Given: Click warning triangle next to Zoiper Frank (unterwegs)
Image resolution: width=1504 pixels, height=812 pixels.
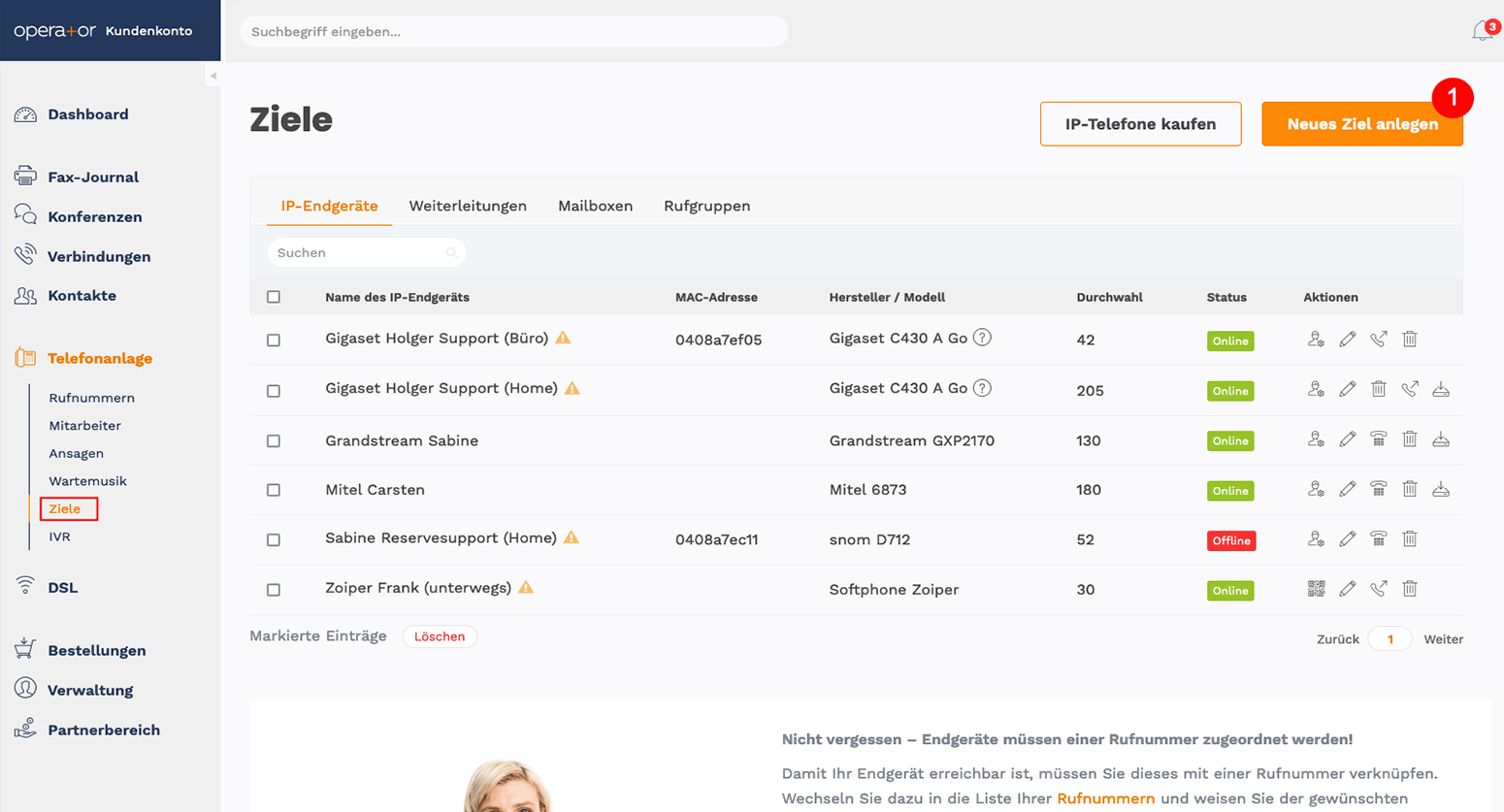Looking at the screenshot, I should (526, 587).
